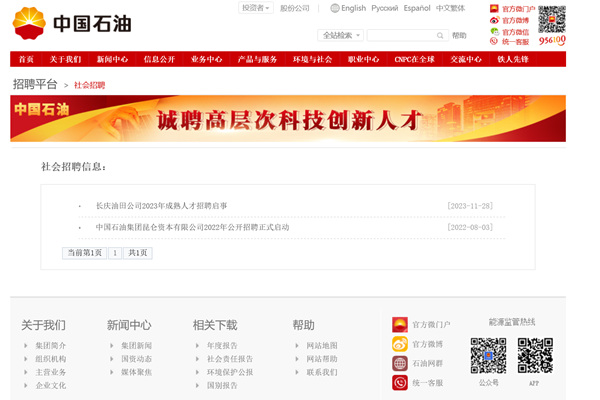Click the footer 石油网群 globe icon
The height and width of the screenshot is (400, 600).
coord(400,363)
